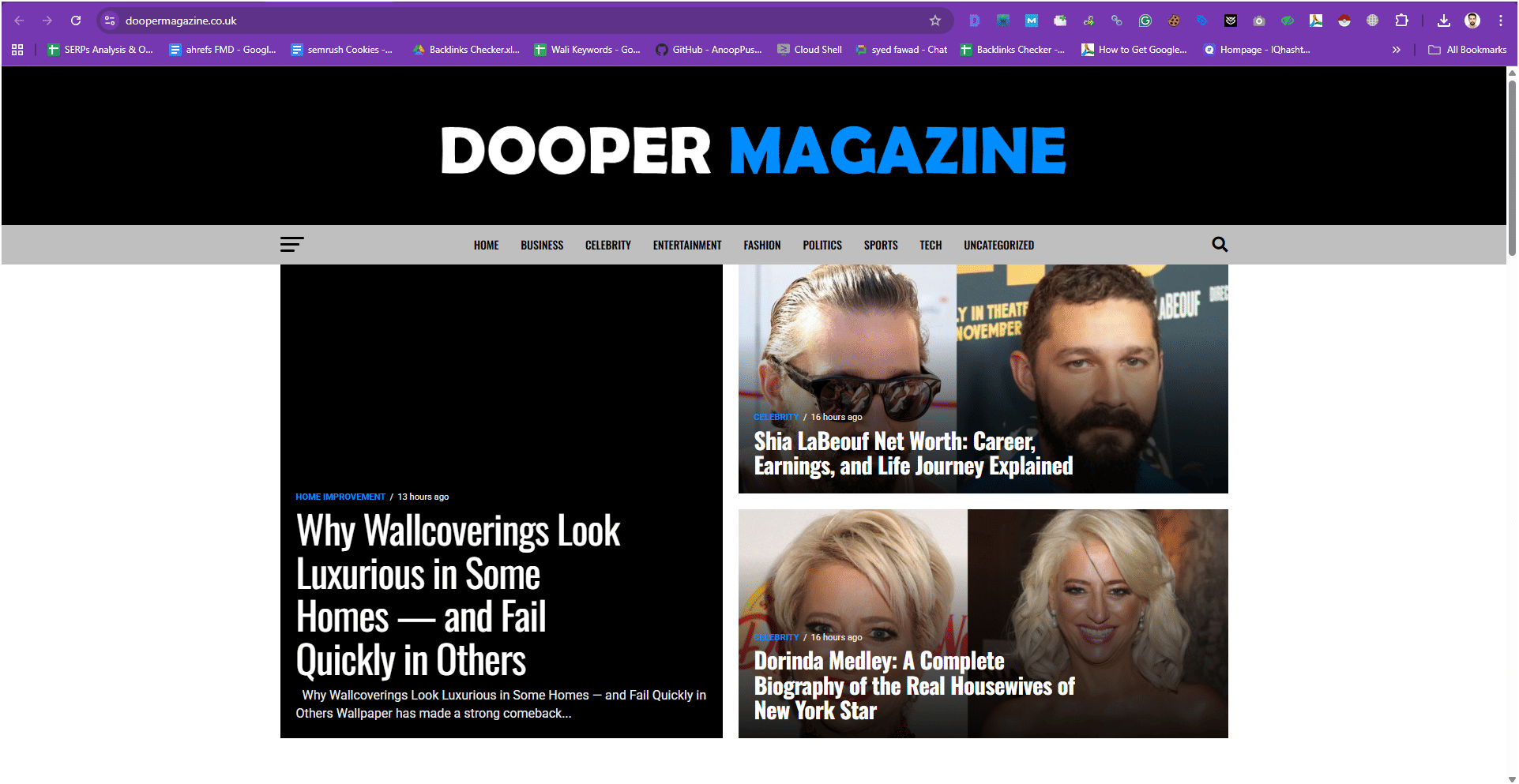Open the CELEBRITY category in navigation

tap(608, 246)
